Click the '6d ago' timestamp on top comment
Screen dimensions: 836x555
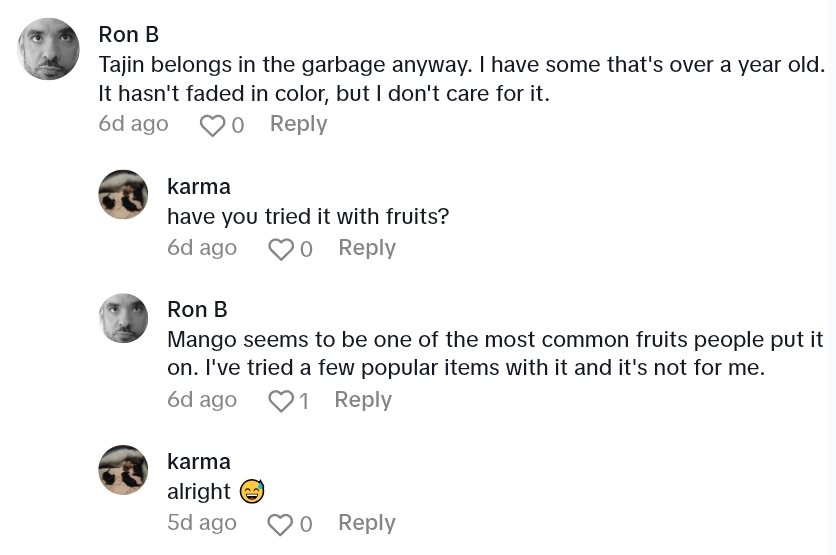click(x=133, y=124)
